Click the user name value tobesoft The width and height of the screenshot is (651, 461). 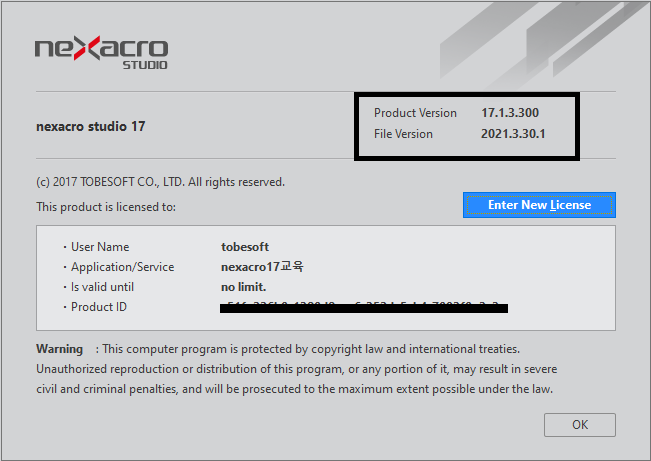(x=245, y=247)
